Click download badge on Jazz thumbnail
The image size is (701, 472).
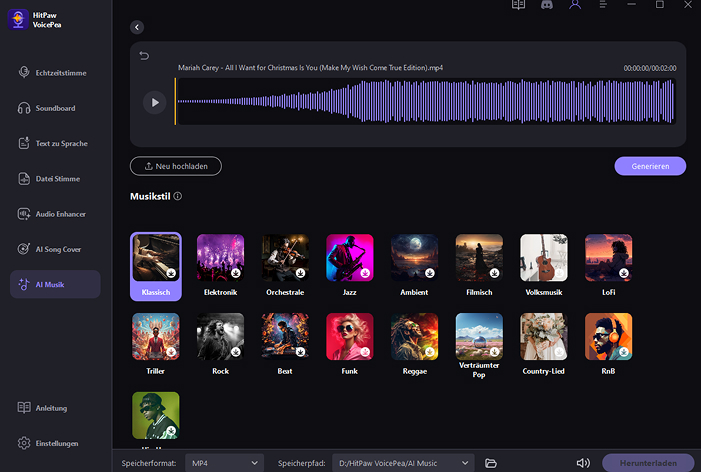click(x=365, y=273)
